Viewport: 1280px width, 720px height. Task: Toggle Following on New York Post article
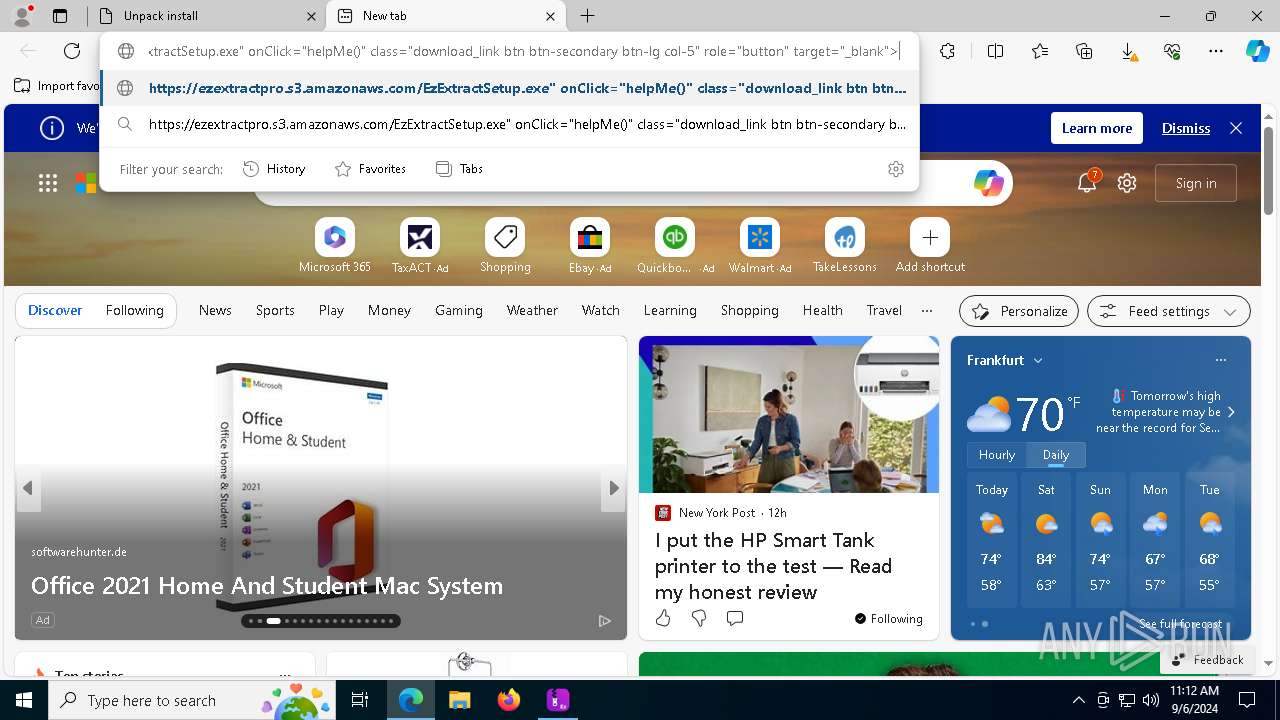(888, 619)
